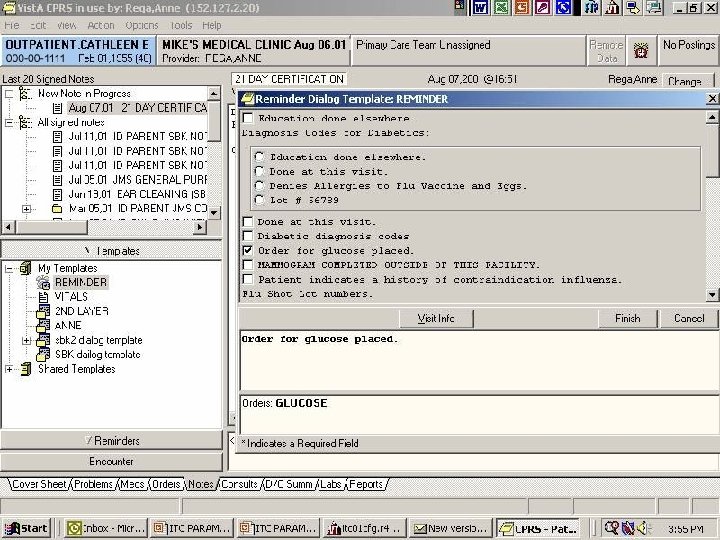
Task: Click the Office shortcut bar menu icon
Action: [460, 6]
